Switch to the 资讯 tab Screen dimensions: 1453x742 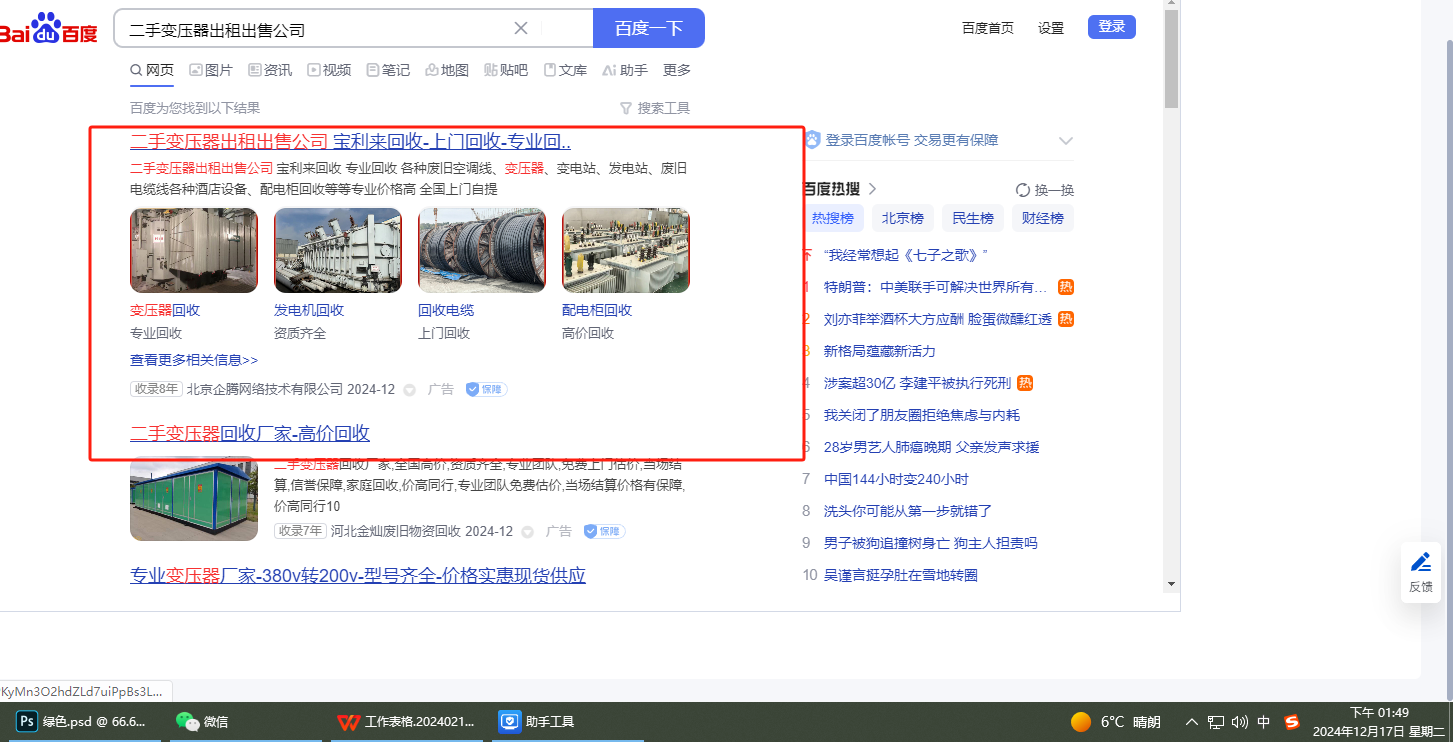(270, 70)
